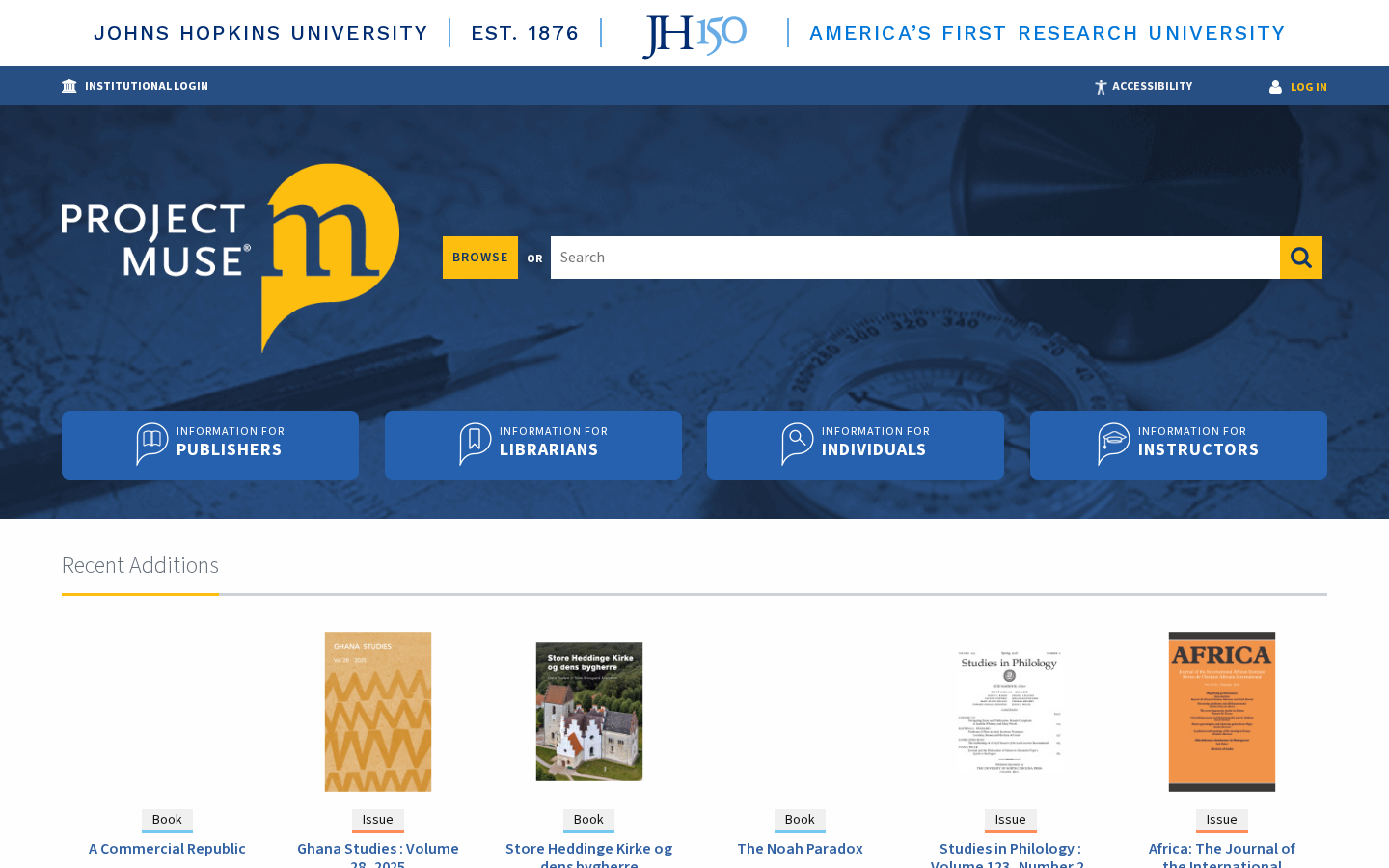Open Johns Hopkins University header link

(260, 33)
